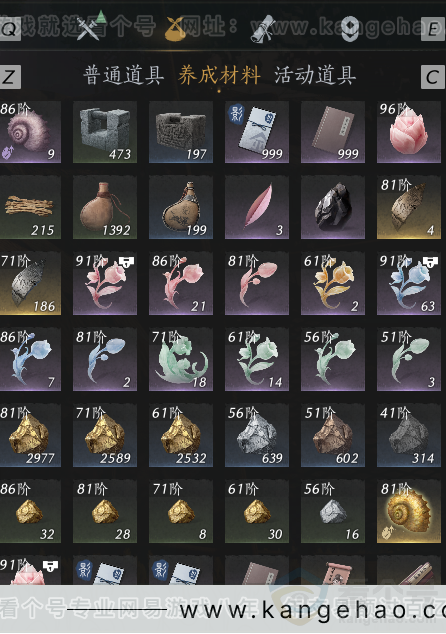This screenshot has width=446, height=634.
Task: Pick the brown gourd flask with 1392
Action: coord(105,208)
